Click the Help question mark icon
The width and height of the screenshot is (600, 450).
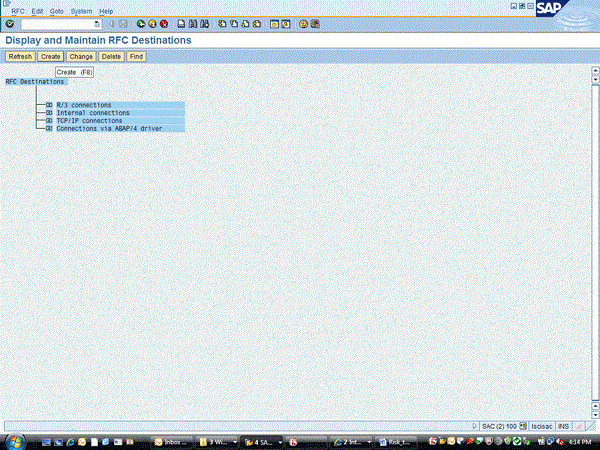303,23
